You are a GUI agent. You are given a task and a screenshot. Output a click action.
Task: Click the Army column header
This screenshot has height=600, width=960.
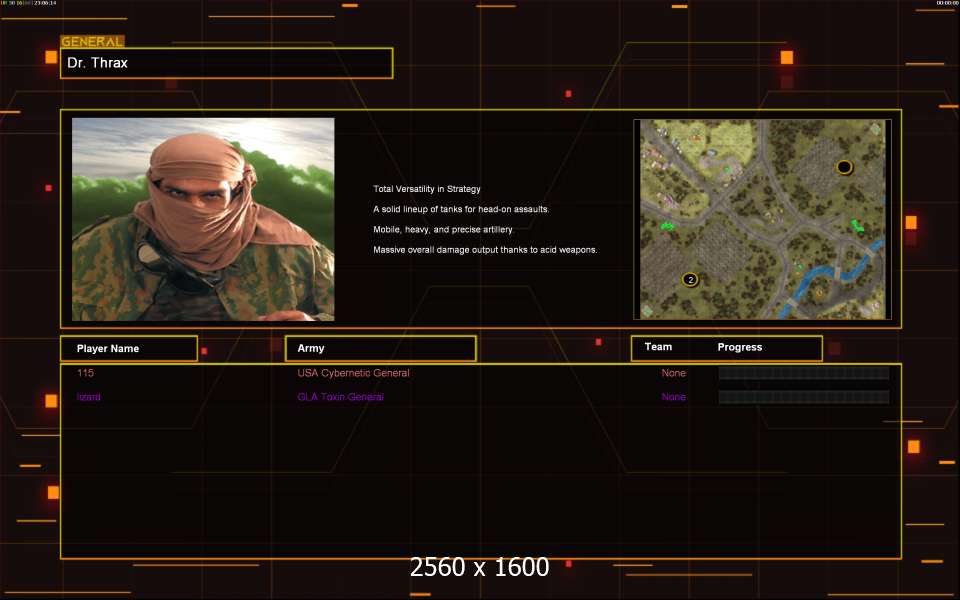coord(381,348)
